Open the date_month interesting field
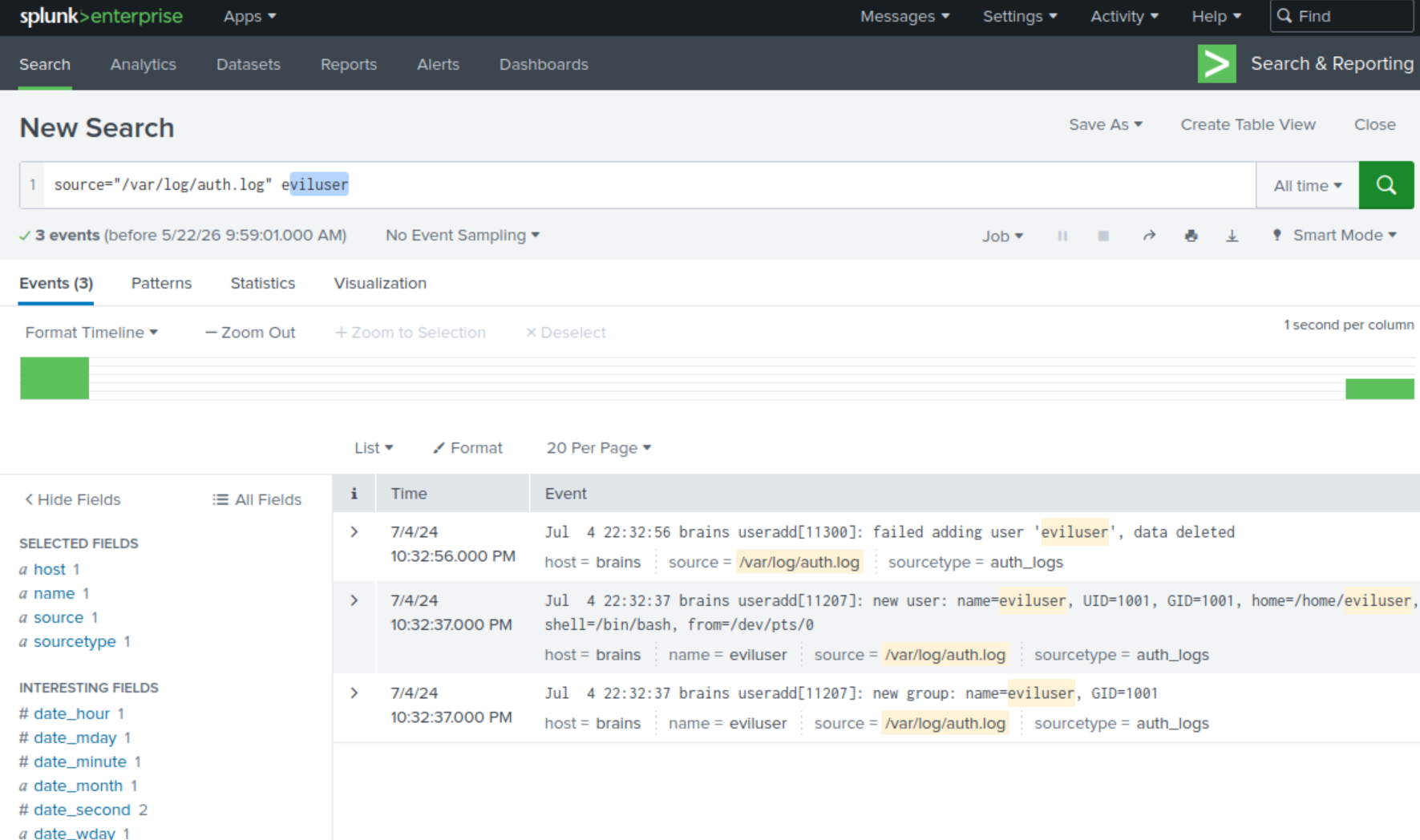 pos(78,785)
